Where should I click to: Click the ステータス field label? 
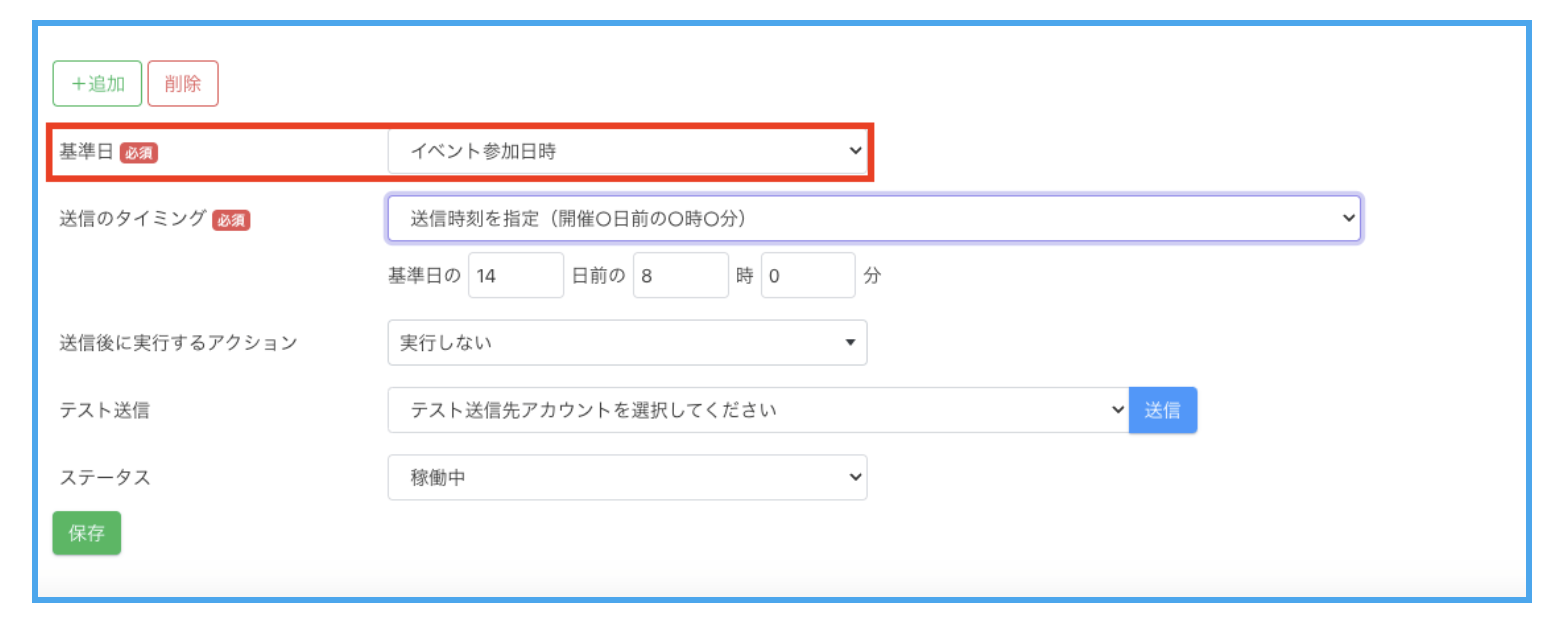[105, 478]
